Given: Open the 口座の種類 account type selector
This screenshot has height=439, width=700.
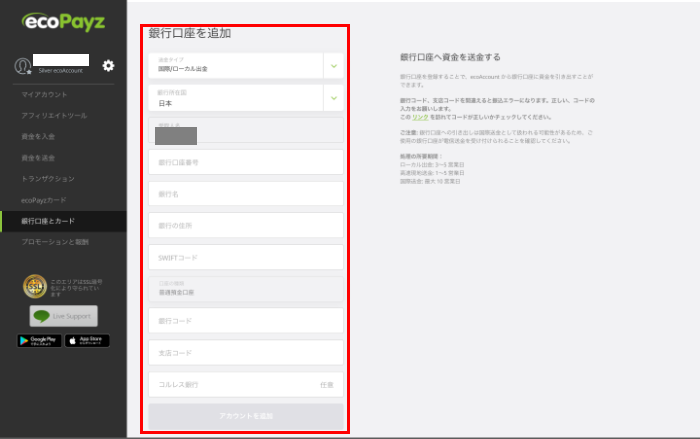Looking at the screenshot, I should coord(245,289).
